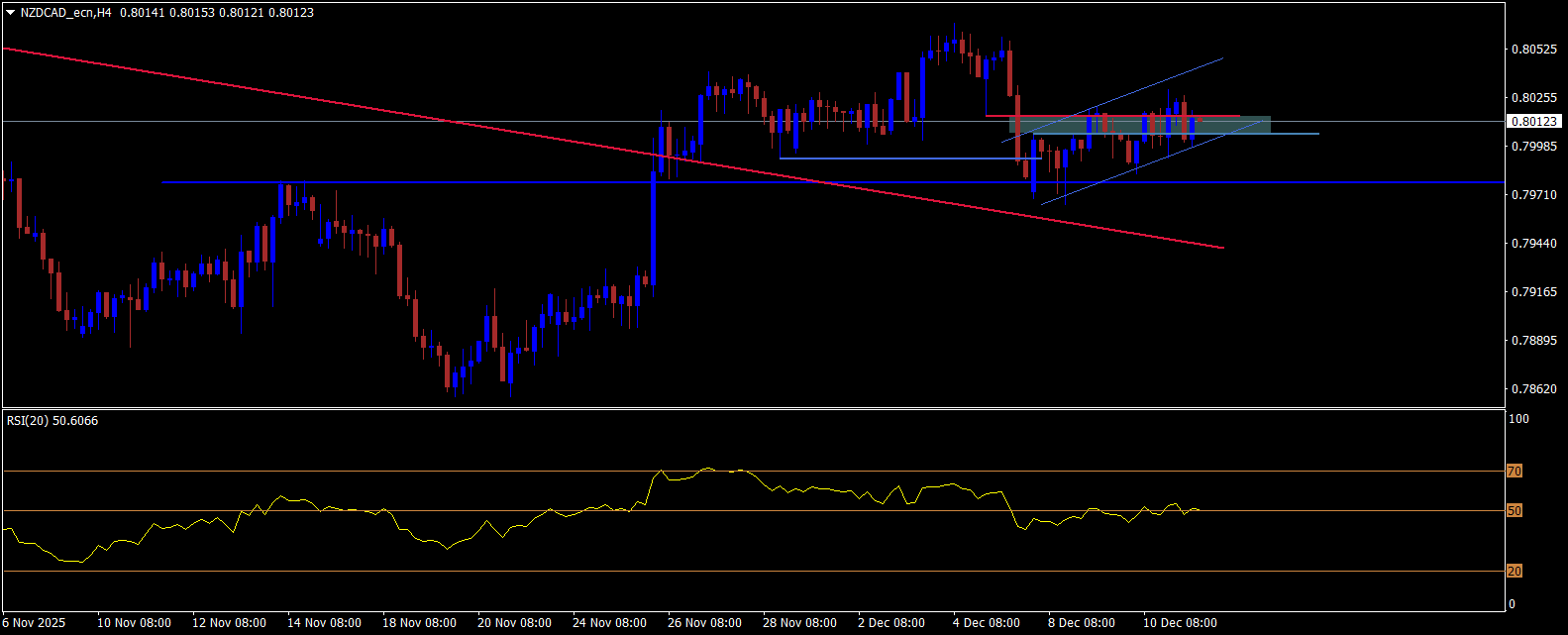Click the 10 Dec 08:00 time label
Screen dimensions: 1568x635
tap(1180, 623)
